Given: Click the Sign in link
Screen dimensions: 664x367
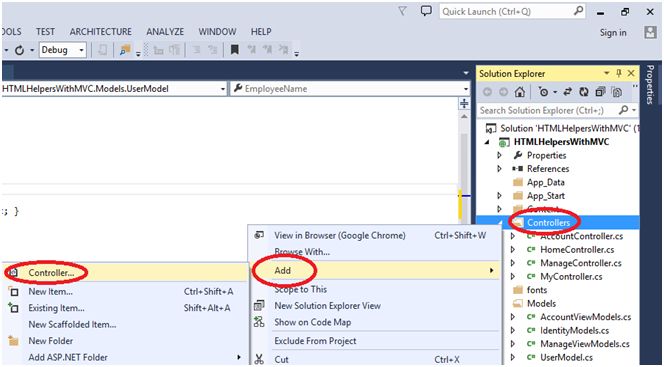Looking at the screenshot, I should pos(613,33).
